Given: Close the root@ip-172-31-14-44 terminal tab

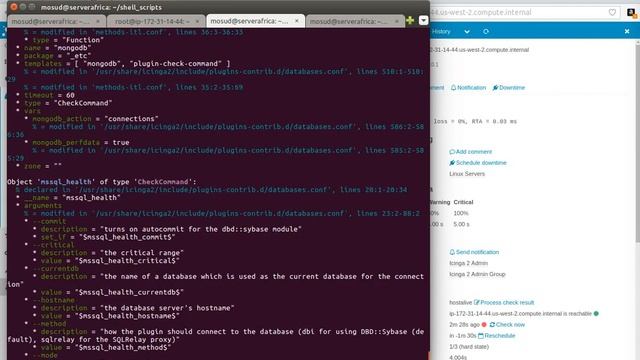Looking at the screenshot, I should 198,21.
